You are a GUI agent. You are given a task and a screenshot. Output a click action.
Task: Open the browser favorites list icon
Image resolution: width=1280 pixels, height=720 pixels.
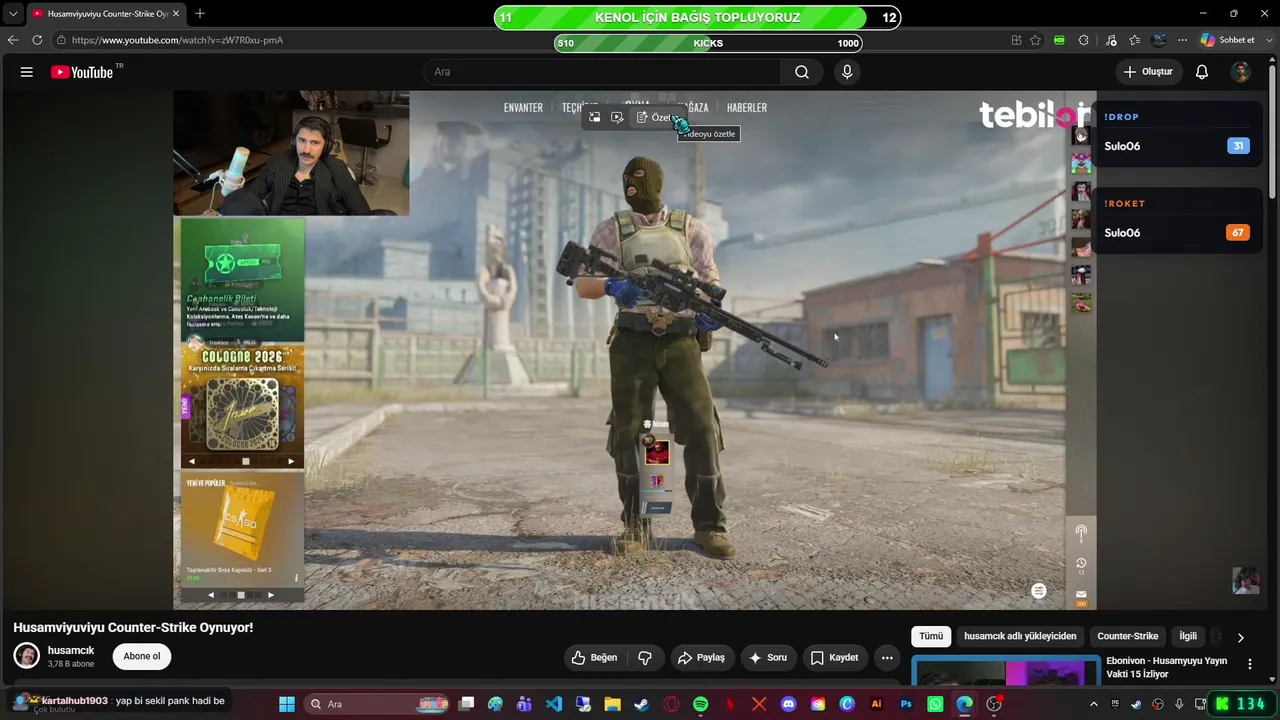(1135, 40)
